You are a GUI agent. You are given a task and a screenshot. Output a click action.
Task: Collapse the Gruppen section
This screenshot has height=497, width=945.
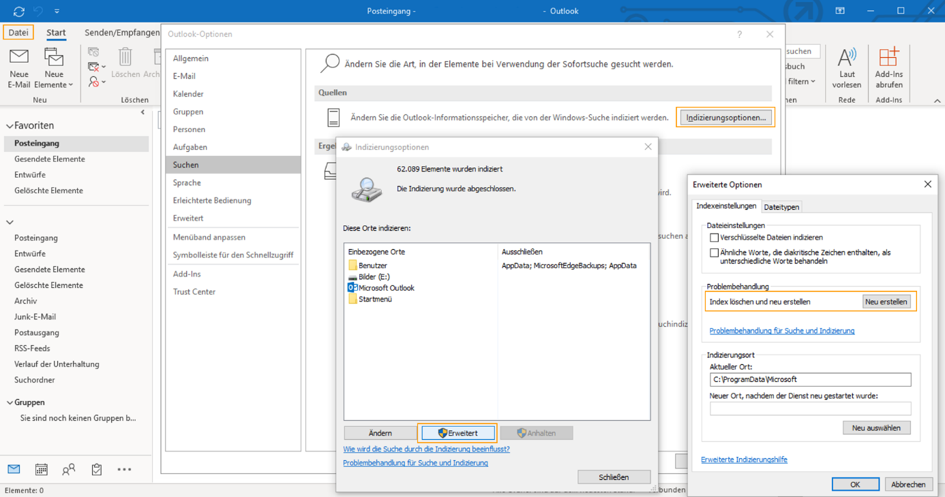pyautogui.click(x=10, y=402)
